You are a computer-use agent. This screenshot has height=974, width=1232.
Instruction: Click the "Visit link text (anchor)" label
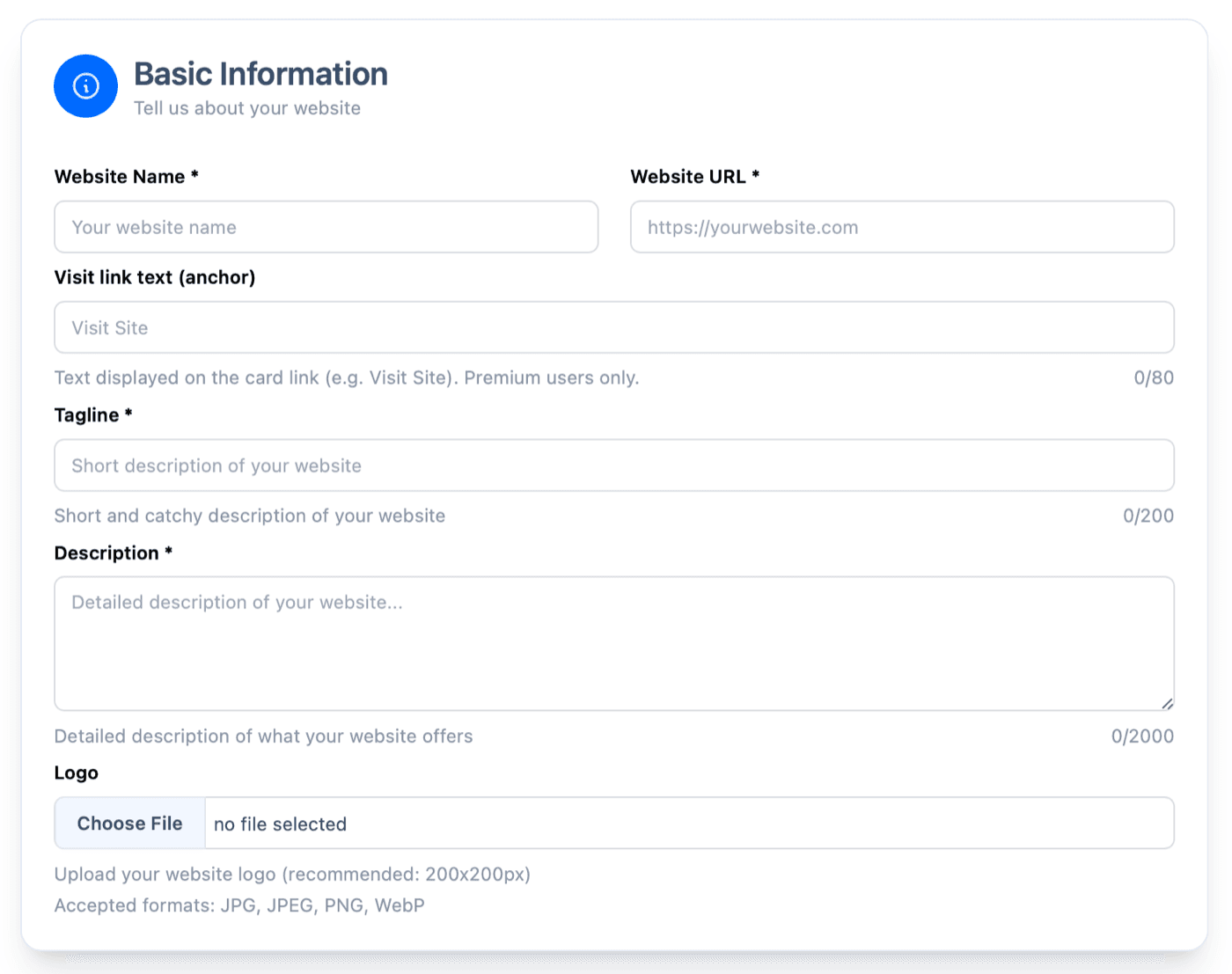pos(155,277)
